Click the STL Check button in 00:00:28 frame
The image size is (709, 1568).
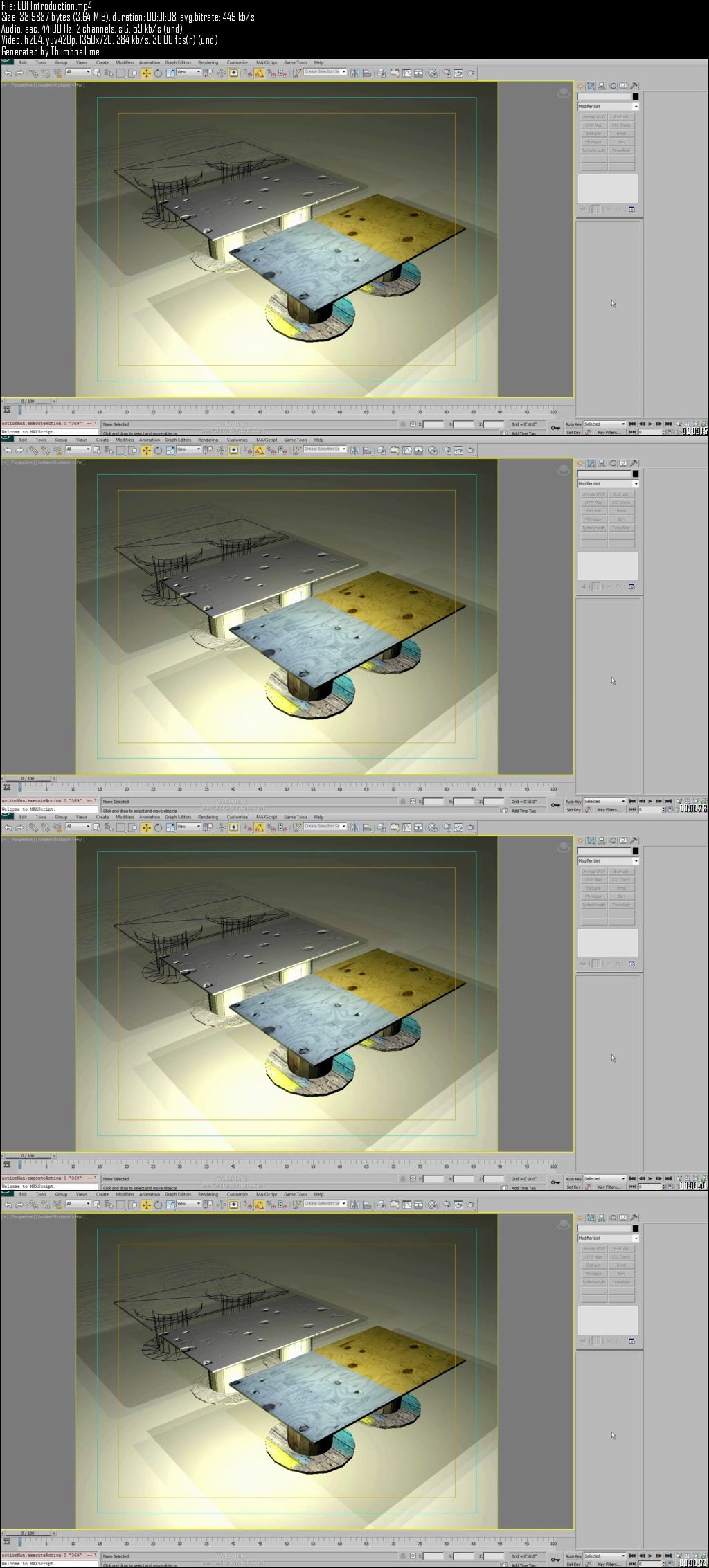(x=621, y=503)
